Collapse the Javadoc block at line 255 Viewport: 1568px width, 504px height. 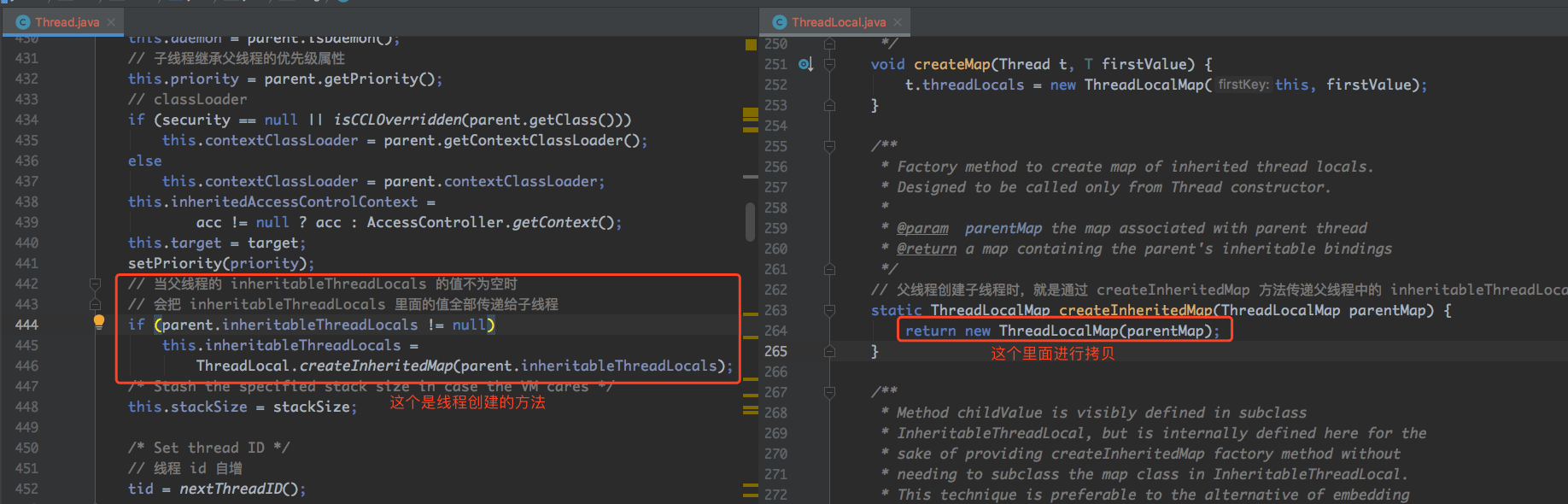pyautogui.click(x=829, y=146)
